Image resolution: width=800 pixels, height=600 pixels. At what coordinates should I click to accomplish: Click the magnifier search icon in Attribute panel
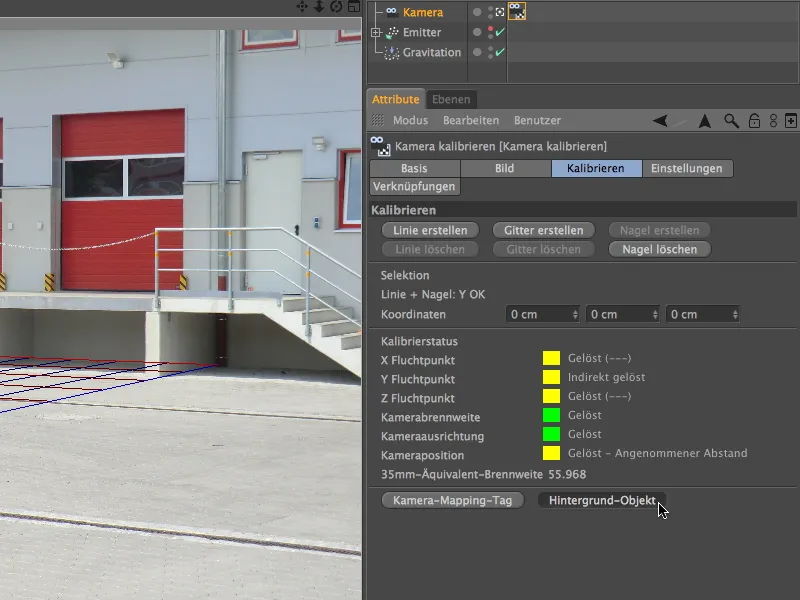click(732, 120)
